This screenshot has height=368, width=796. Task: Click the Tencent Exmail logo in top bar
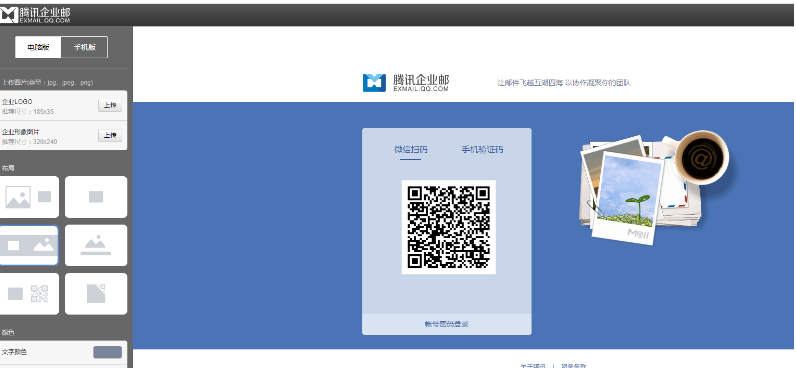click(x=36, y=15)
